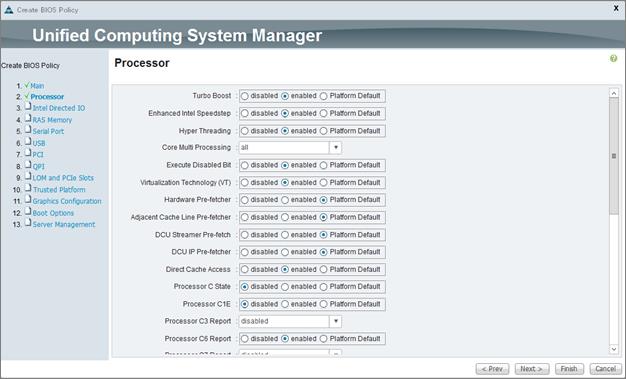Click the Finish button
Image resolution: width=626 pixels, height=379 pixels.
tap(569, 369)
